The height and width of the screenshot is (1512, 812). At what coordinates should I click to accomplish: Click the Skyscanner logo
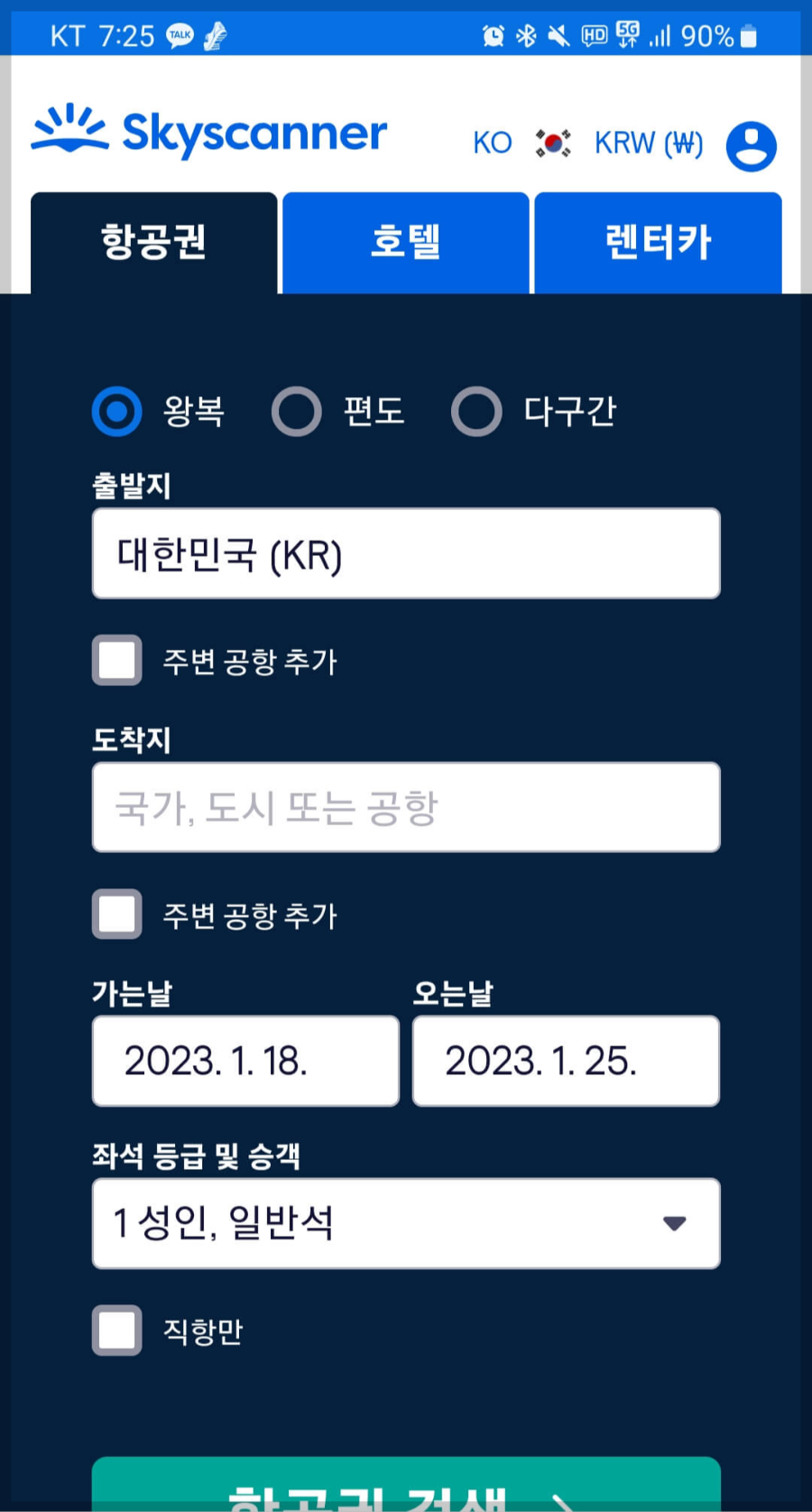pos(208,132)
